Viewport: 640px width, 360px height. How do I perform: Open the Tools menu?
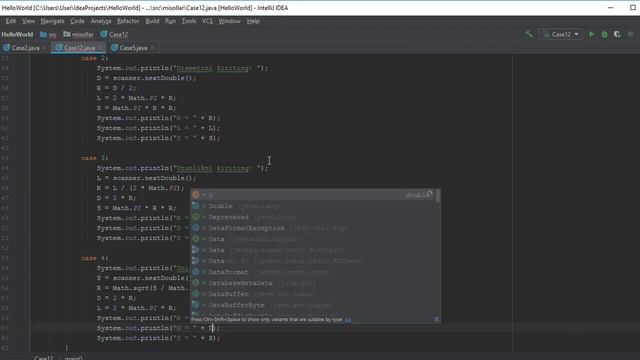(189, 21)
